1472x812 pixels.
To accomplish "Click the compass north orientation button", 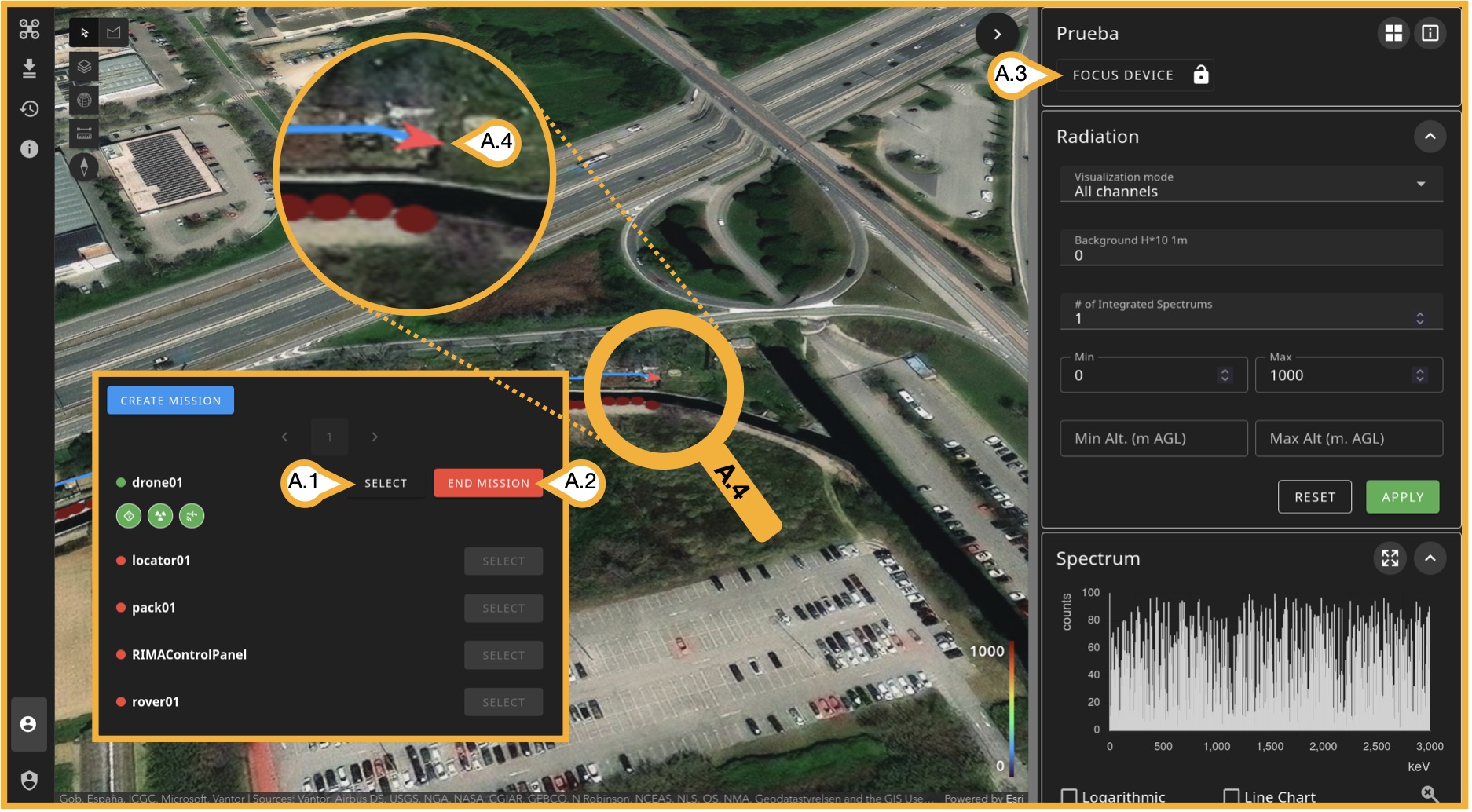I will tap(84, 166).
